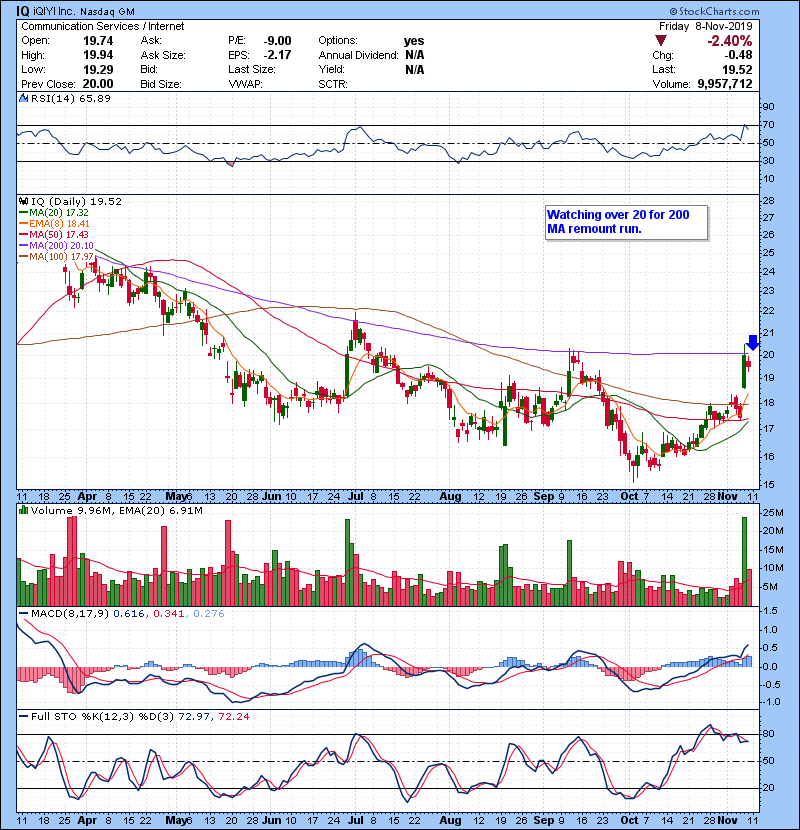
Task: Click the MACD(8,17,9) indicator label
Action: pyautogui.click(x=70, y=614)
